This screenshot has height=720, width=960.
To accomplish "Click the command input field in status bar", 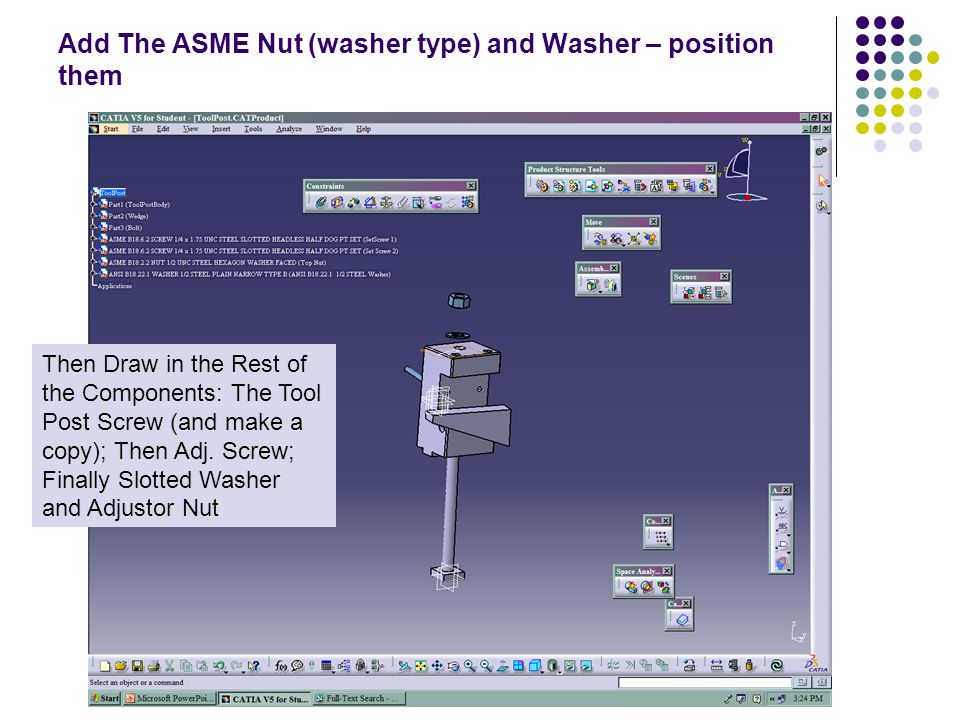I will [x=705, y=682].
